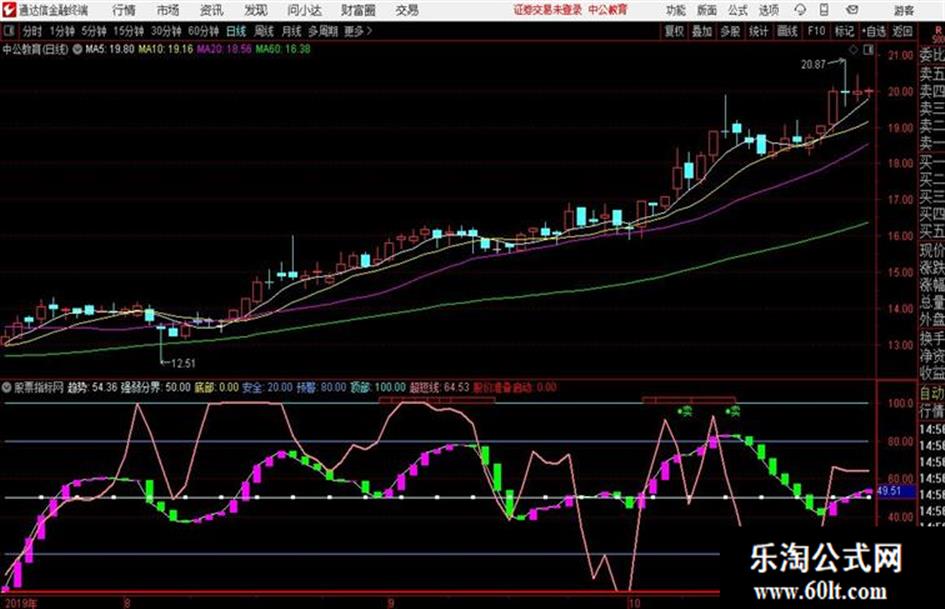945x609 pixels.
Task: Switch to the 月线 monthly tab
Action: click(292, 31)
